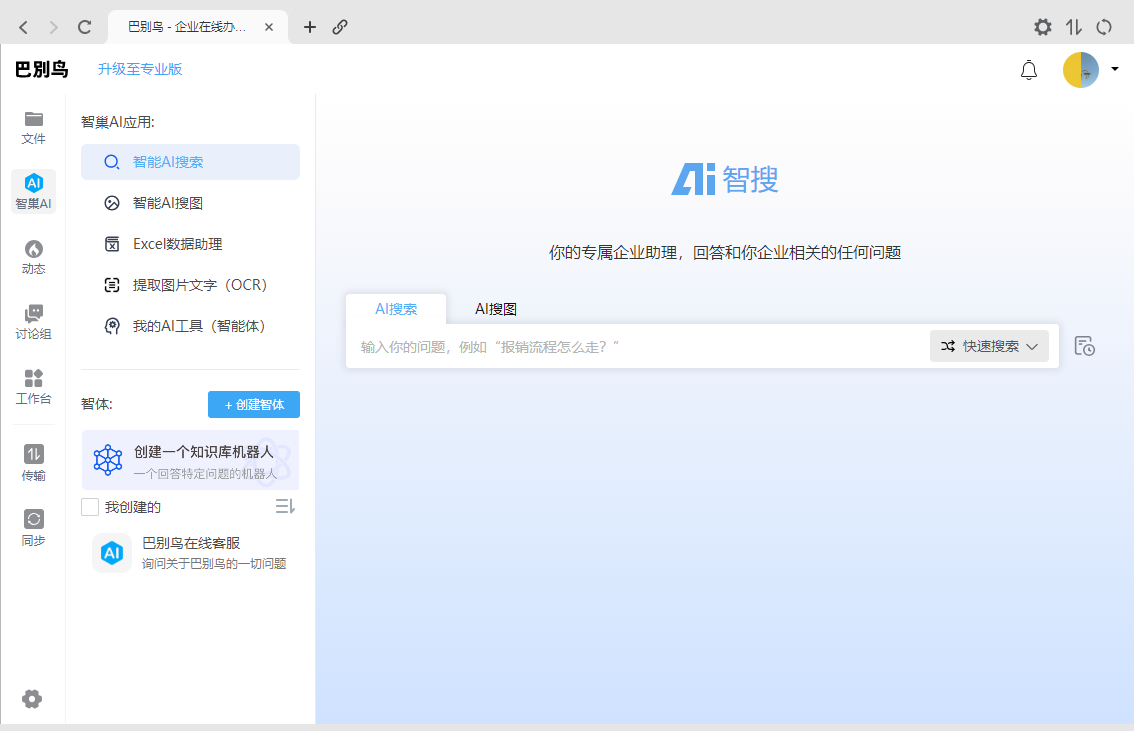Click the sort icon next to 我创建的
Image resolution: width=1134 pixels, height=731 pixels.
[x=285, y=507]
